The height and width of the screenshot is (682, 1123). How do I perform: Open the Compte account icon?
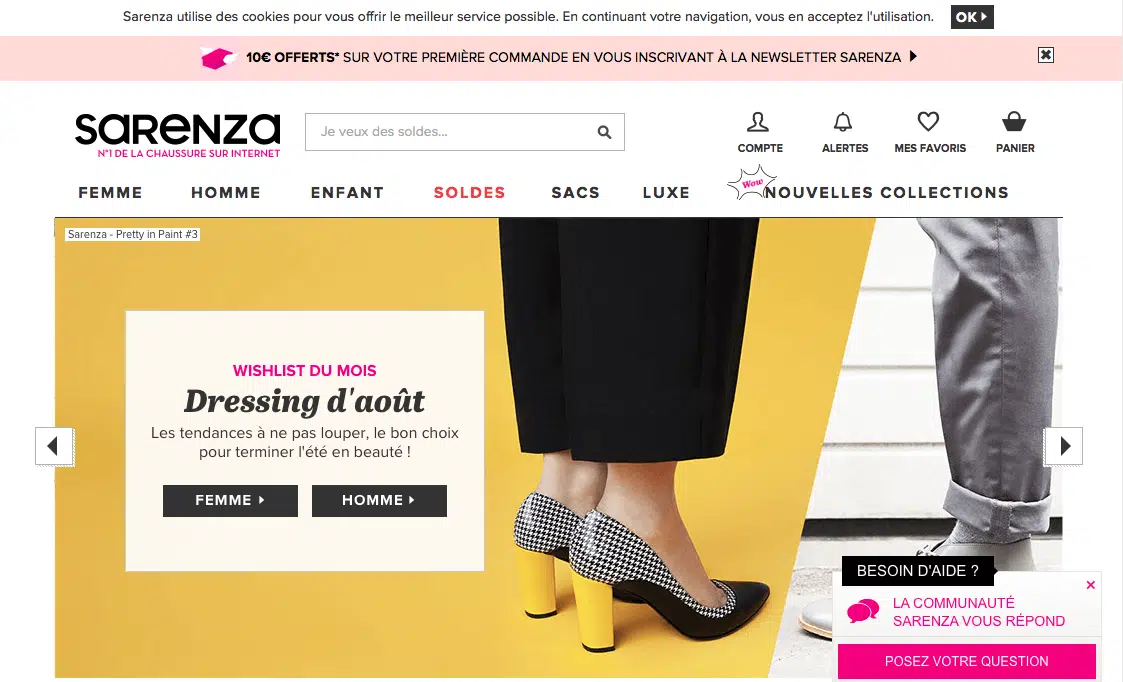(758, 122)
